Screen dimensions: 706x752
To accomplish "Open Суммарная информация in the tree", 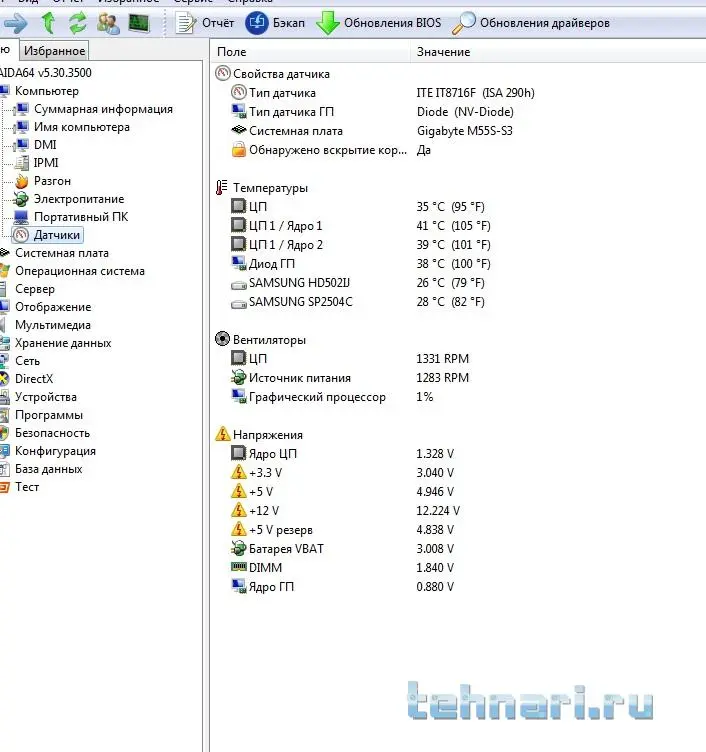I will point(103,109).
